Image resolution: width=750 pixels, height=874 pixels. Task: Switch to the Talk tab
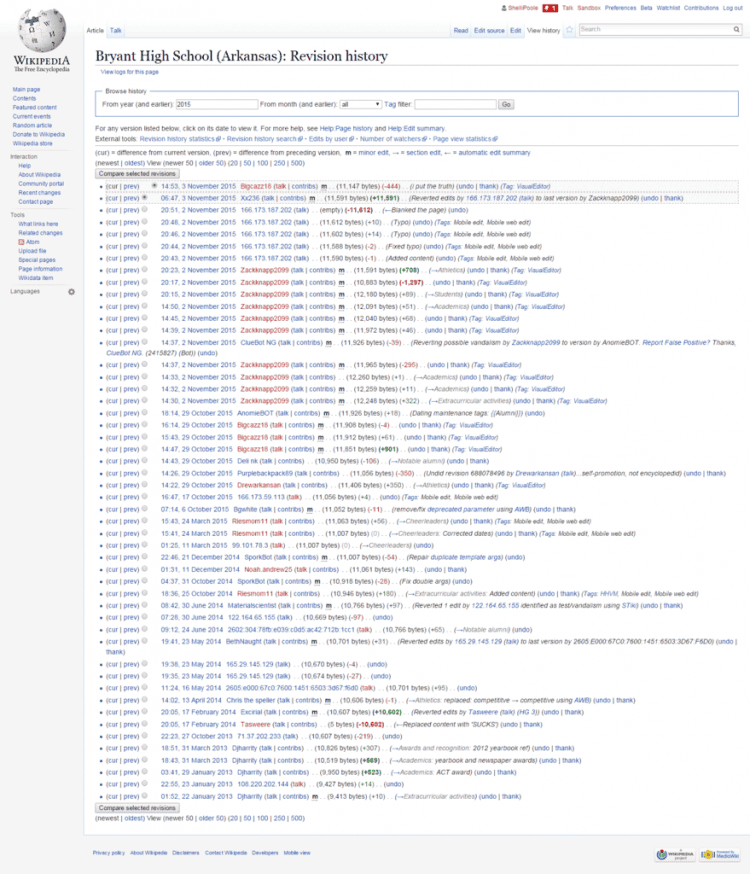(x=116, y=31)
